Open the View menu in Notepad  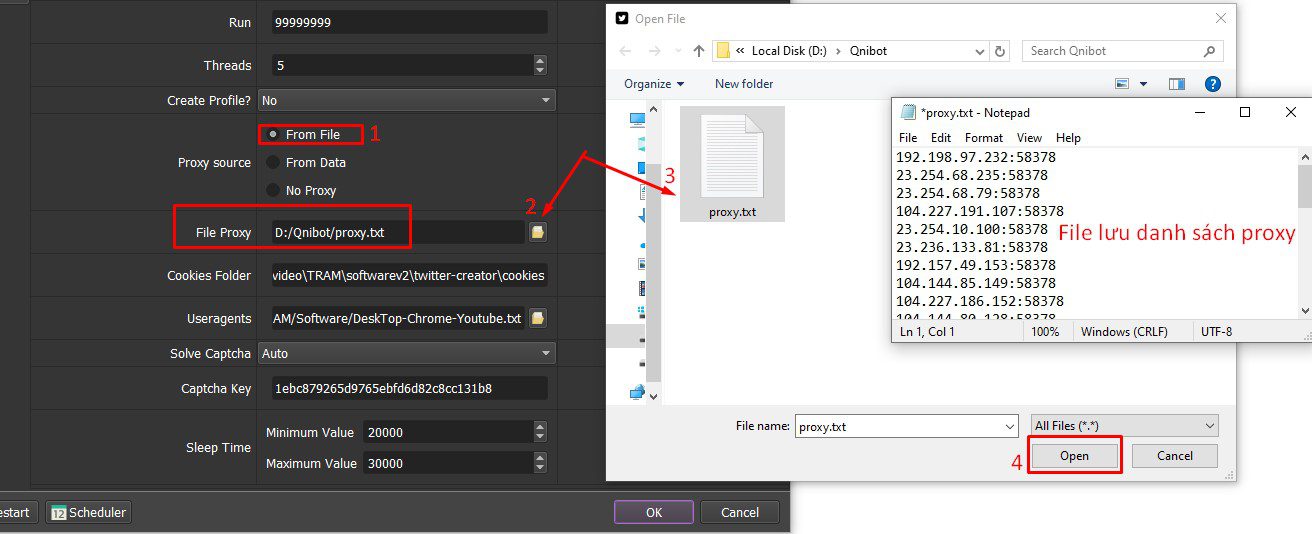[x=1029, y=137]
